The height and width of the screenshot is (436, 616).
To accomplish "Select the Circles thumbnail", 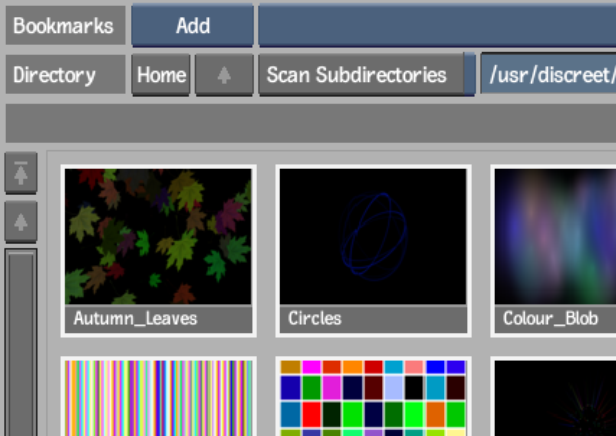I will [373, 236].
